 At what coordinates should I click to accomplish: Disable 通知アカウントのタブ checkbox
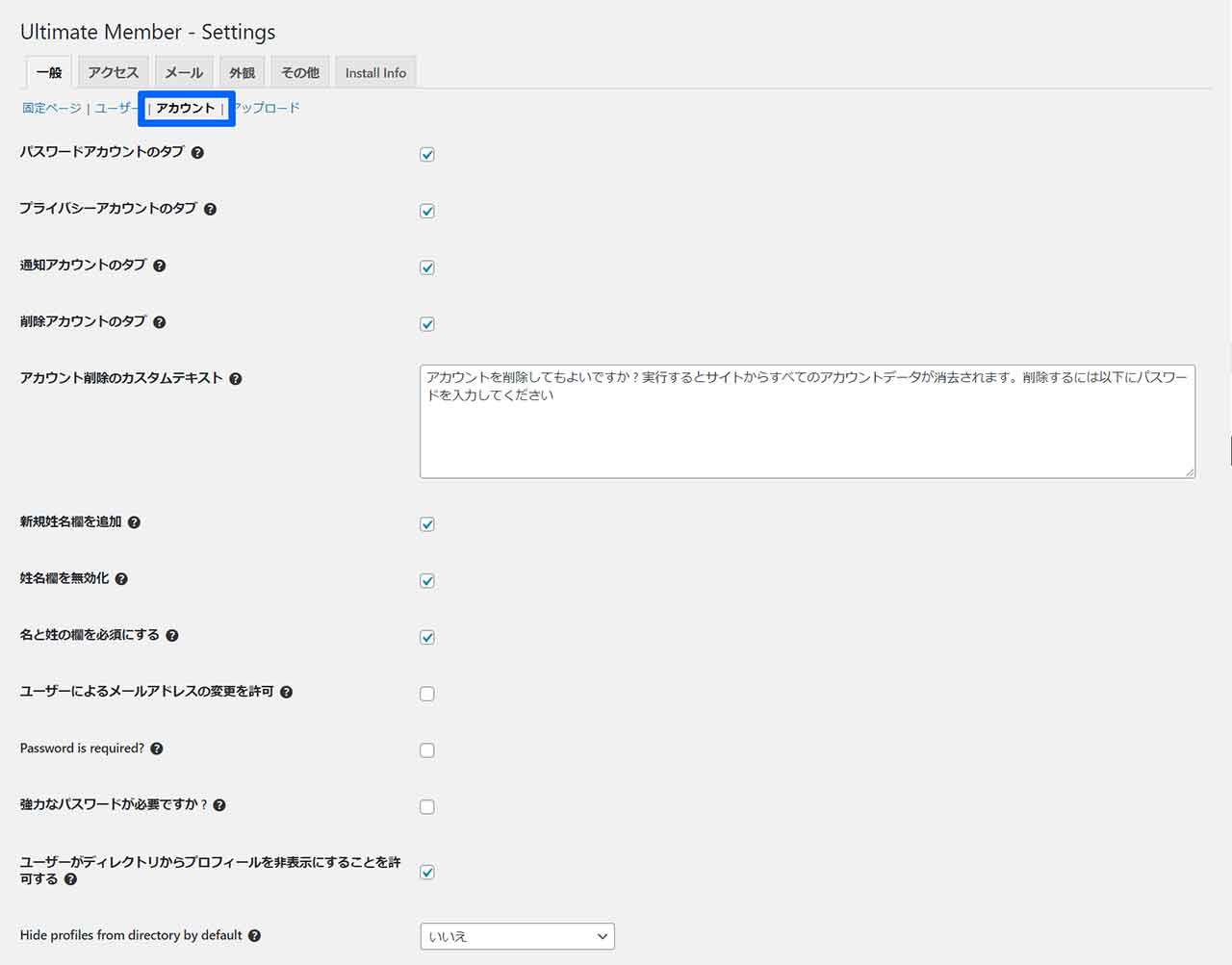427,267
